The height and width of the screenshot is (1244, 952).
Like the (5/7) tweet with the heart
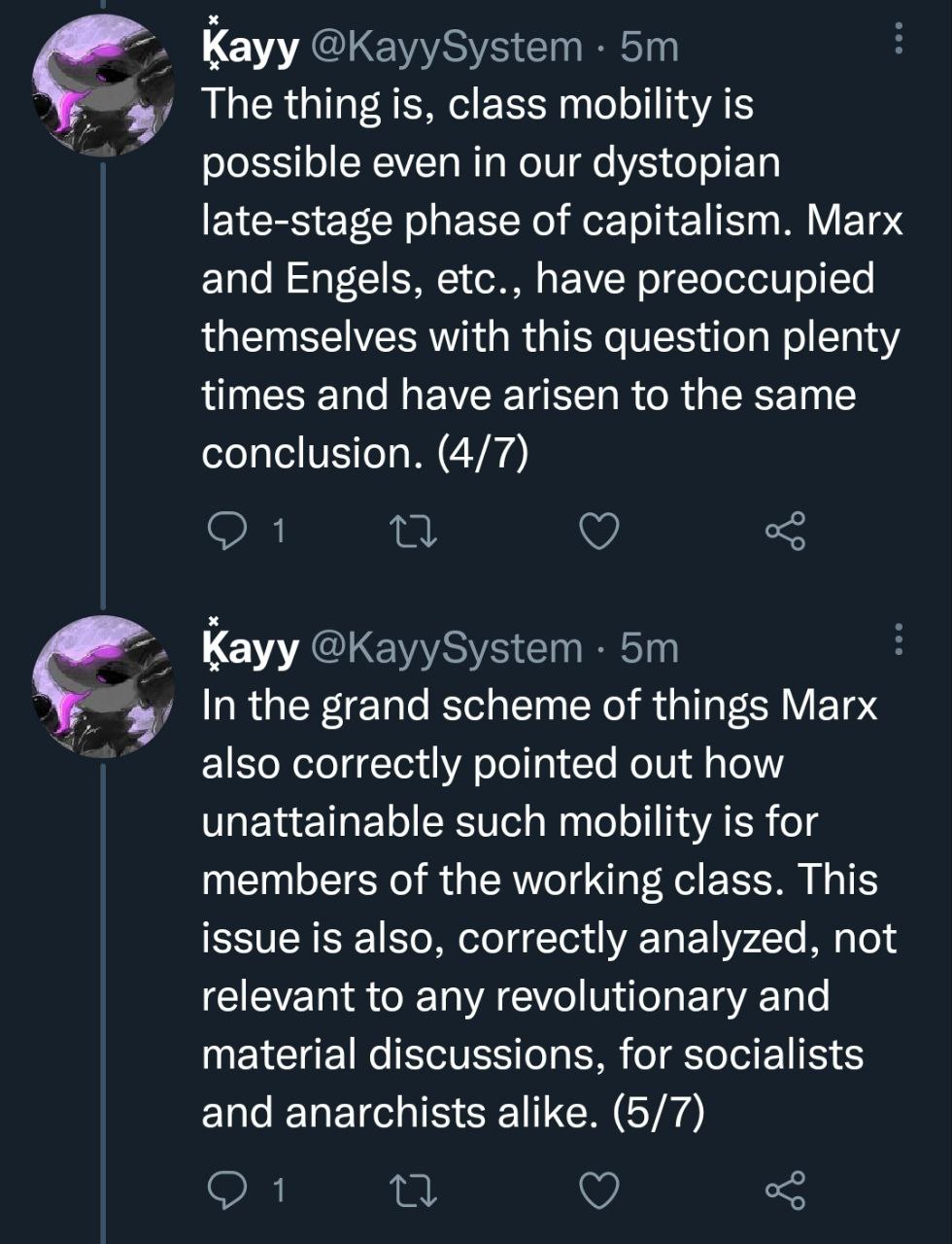click(598, 1190)
